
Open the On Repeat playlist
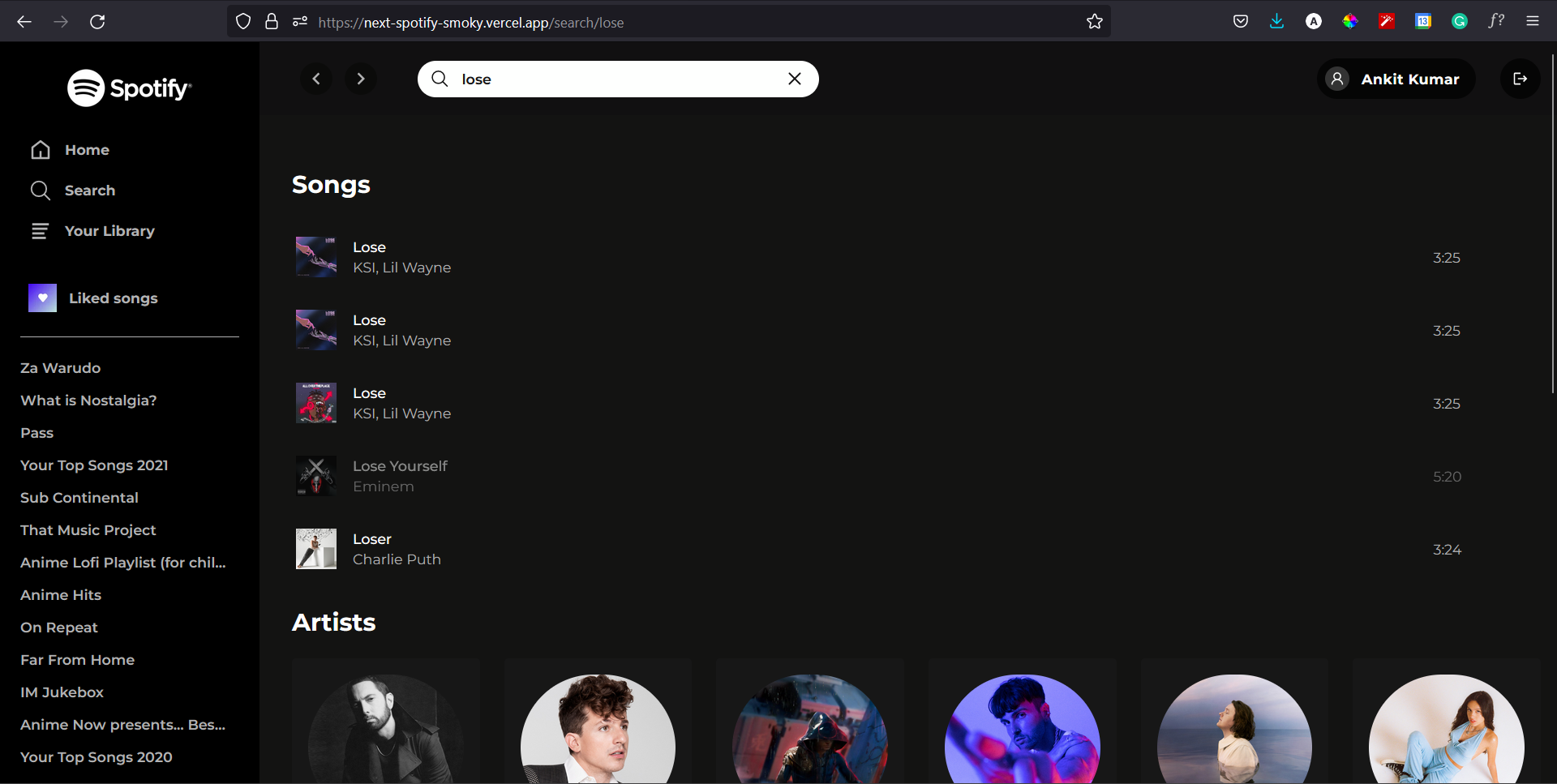click(x=59, y=628)
